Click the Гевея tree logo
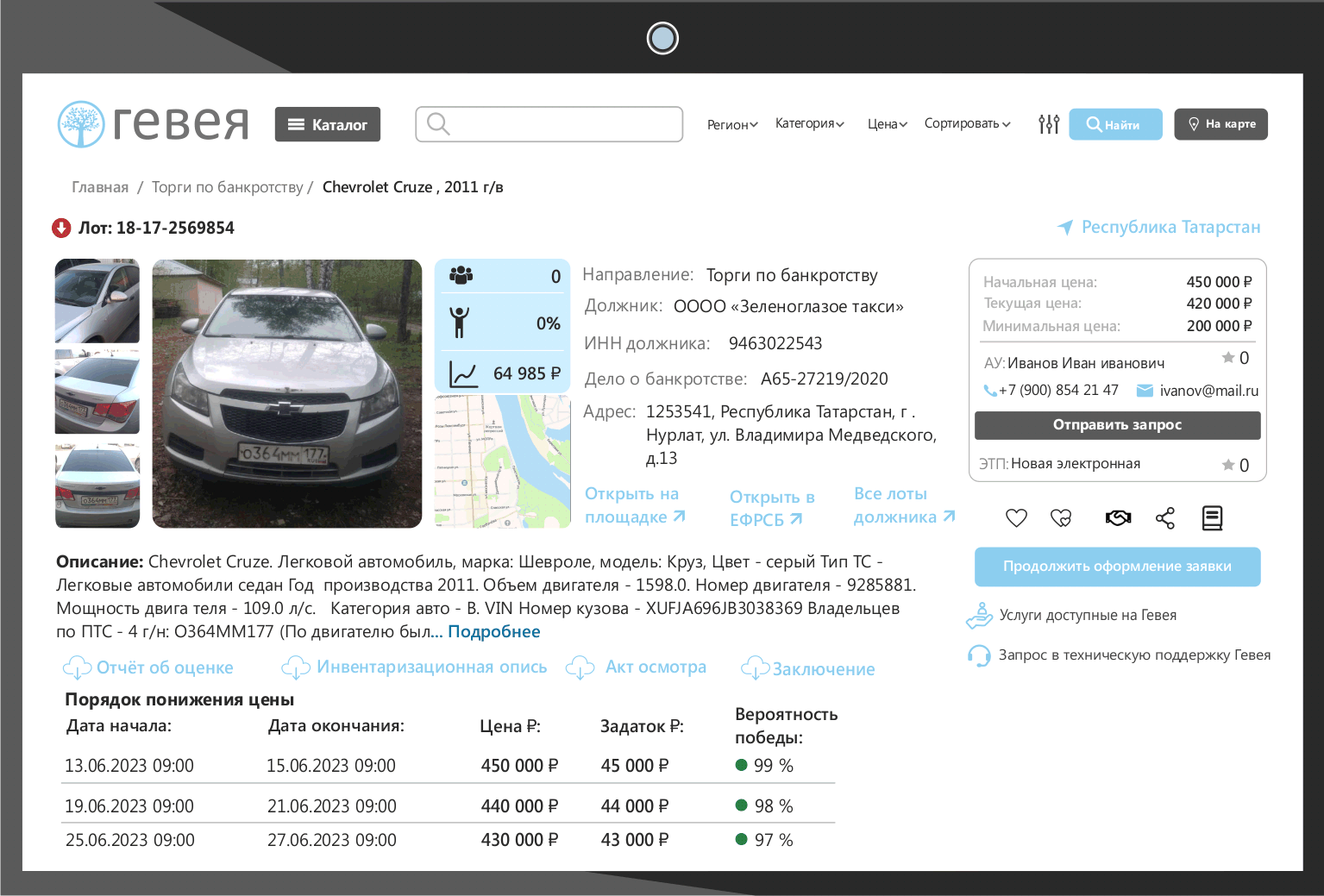This screenshot has width=1324, height=896. click(x=81, y=124)
